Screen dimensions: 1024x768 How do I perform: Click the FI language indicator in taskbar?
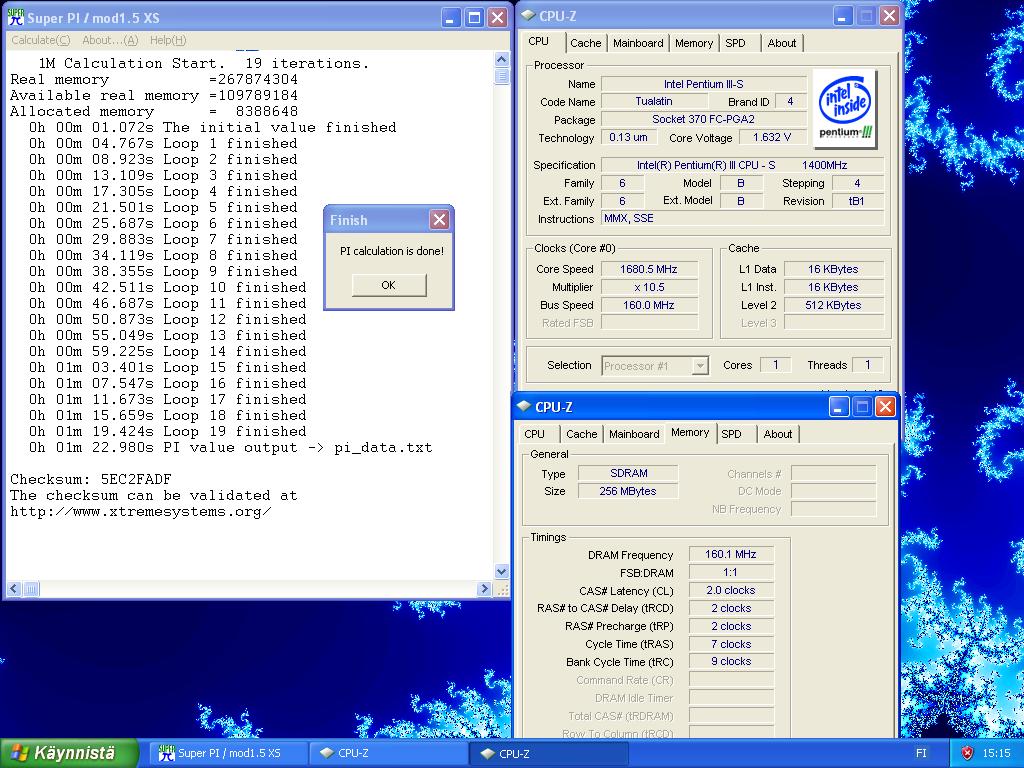pyautogui.click(x=921, y=754)
